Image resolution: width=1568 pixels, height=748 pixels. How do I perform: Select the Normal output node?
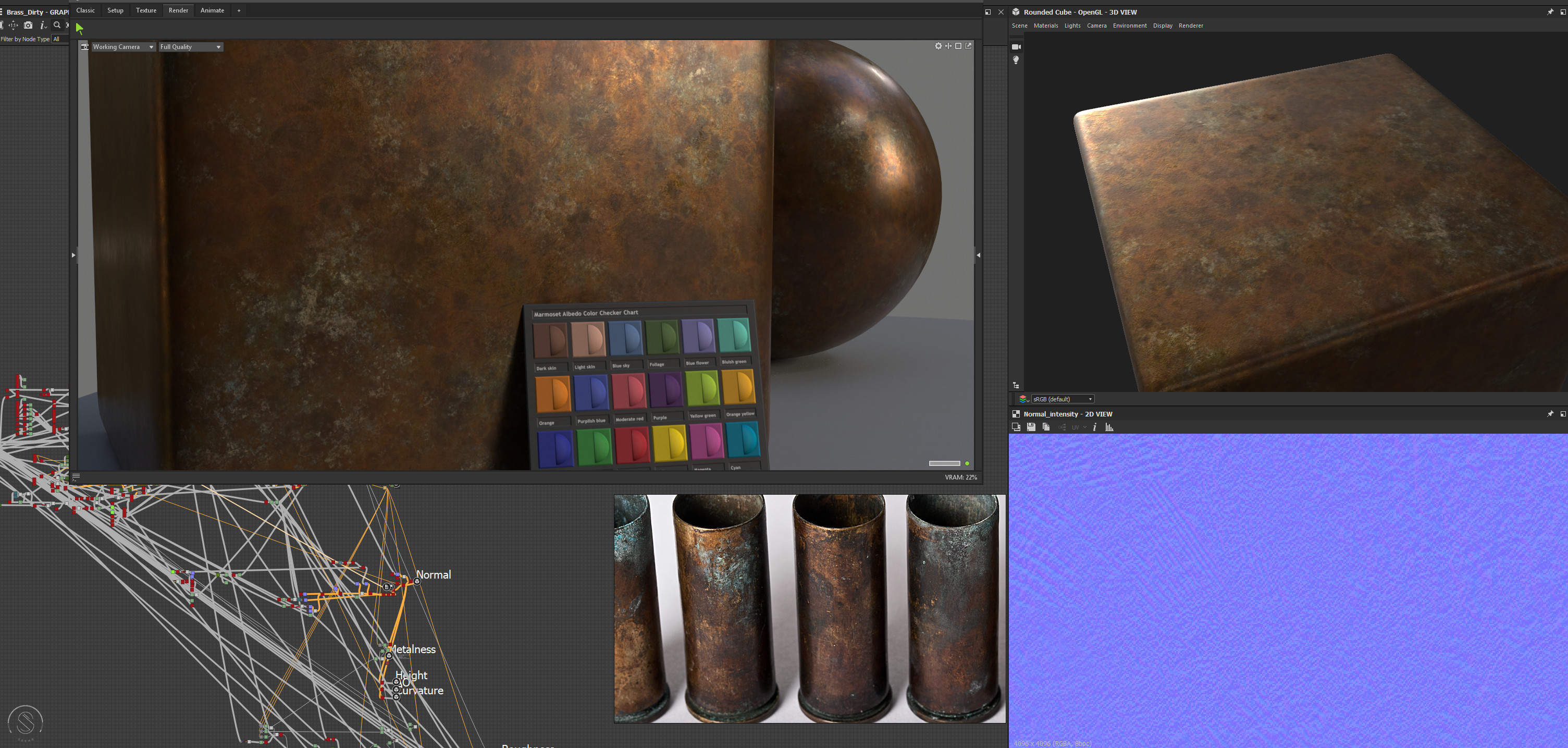[x=417, y=582]
